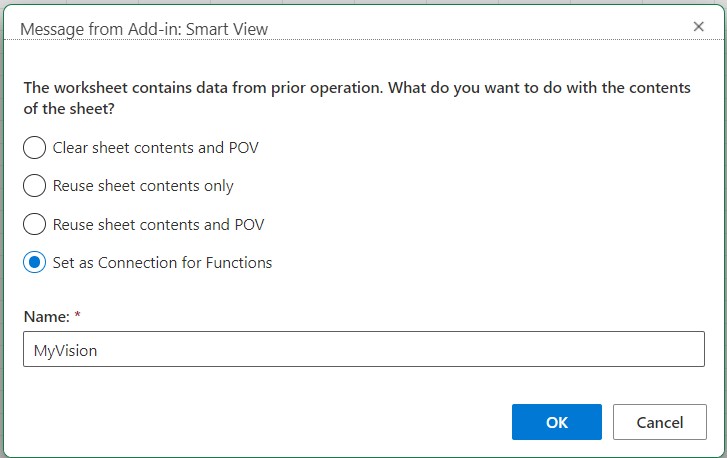Dismiss the dialog with the Cancel button
The width and height of the screenshot is (727, 458).
[660, 422]
